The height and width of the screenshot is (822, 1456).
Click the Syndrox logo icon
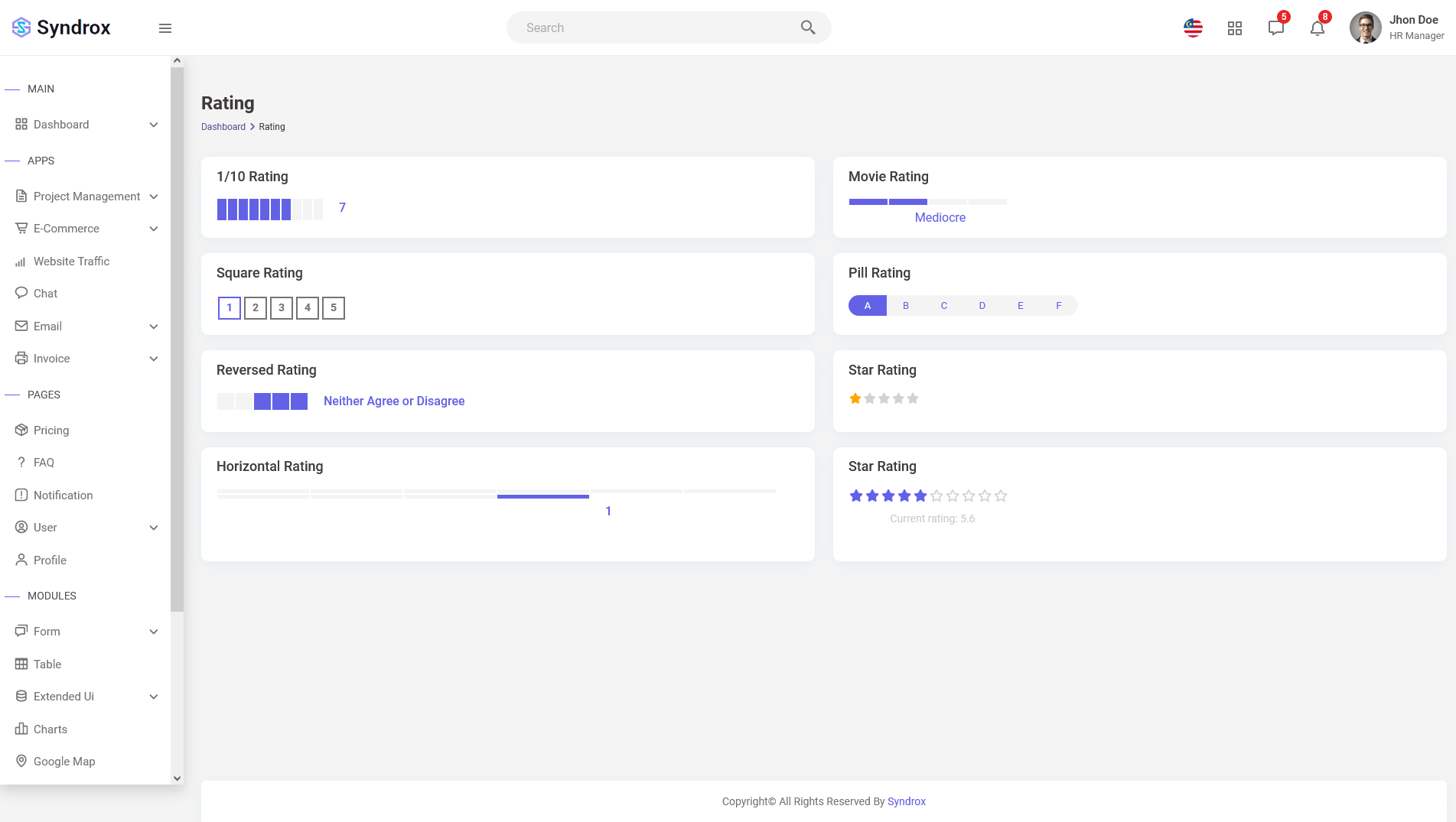pos(21,28)
